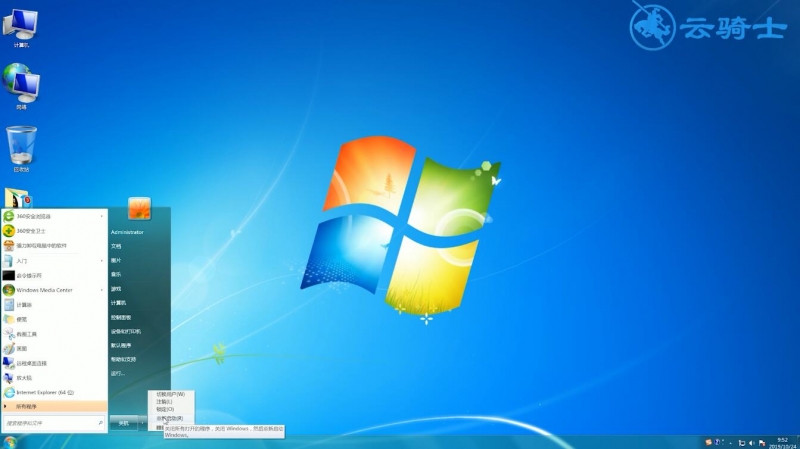Open the Action Center flag icon
This screenshot has height=449, width=800.
click(762, 443)
